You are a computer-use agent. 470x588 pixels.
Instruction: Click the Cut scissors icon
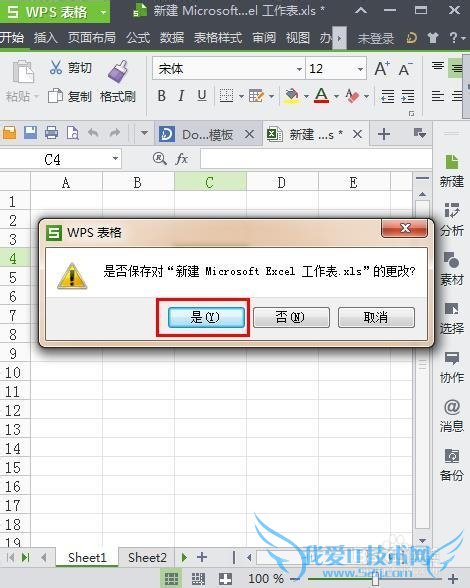coord(56,68)
